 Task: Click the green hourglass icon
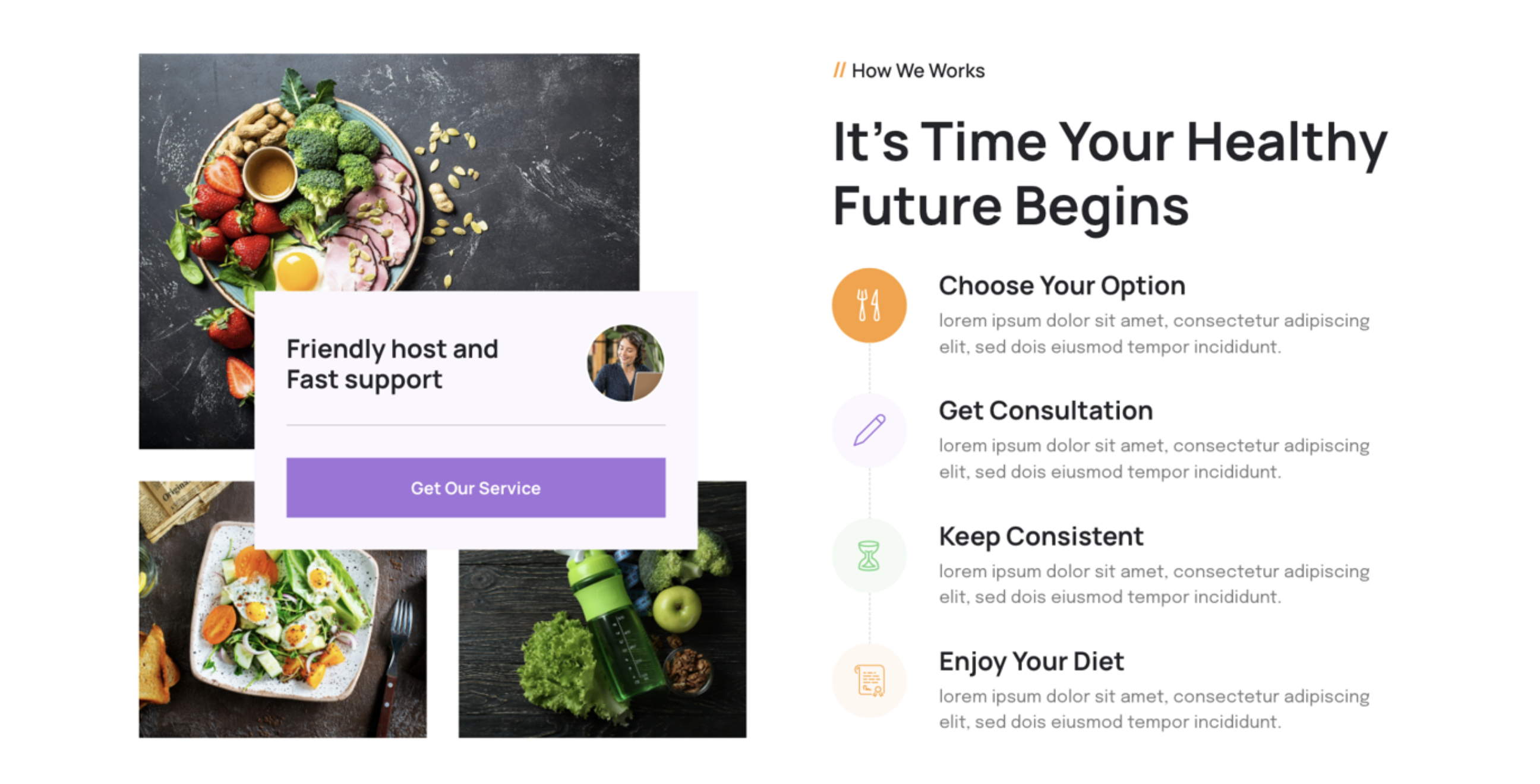point(869,555)
